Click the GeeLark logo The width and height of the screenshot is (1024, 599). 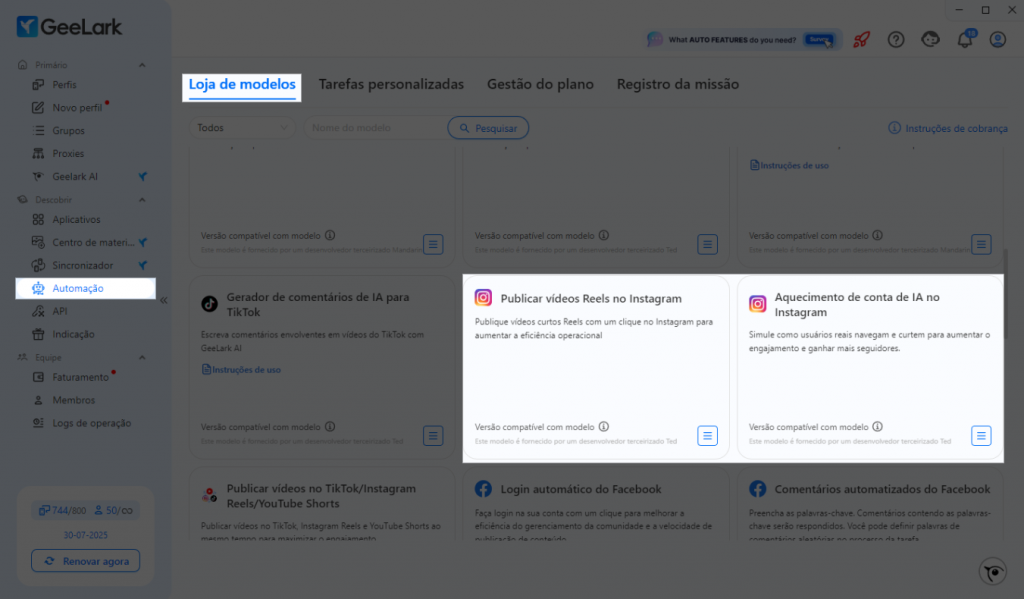(69, 27)
